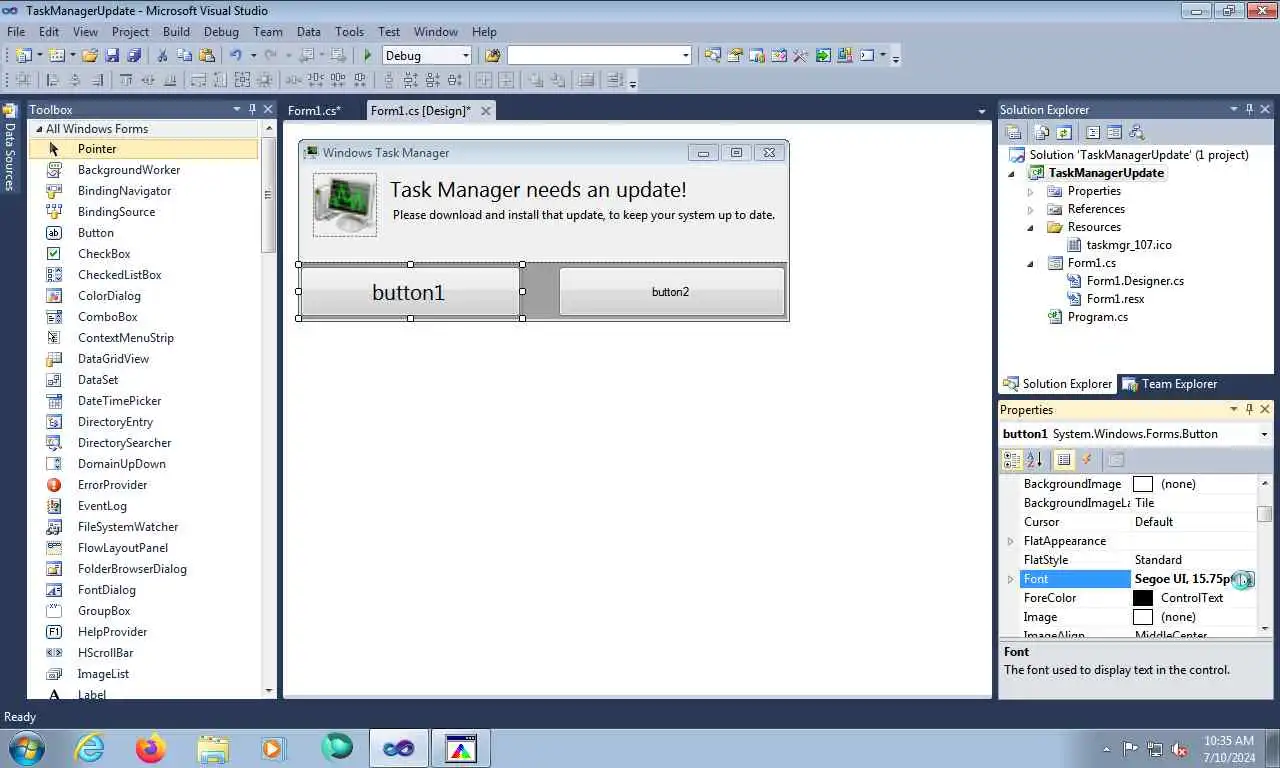Click the New Project toolbar icon
The image size is (1280, 768).
click(22, 56)
